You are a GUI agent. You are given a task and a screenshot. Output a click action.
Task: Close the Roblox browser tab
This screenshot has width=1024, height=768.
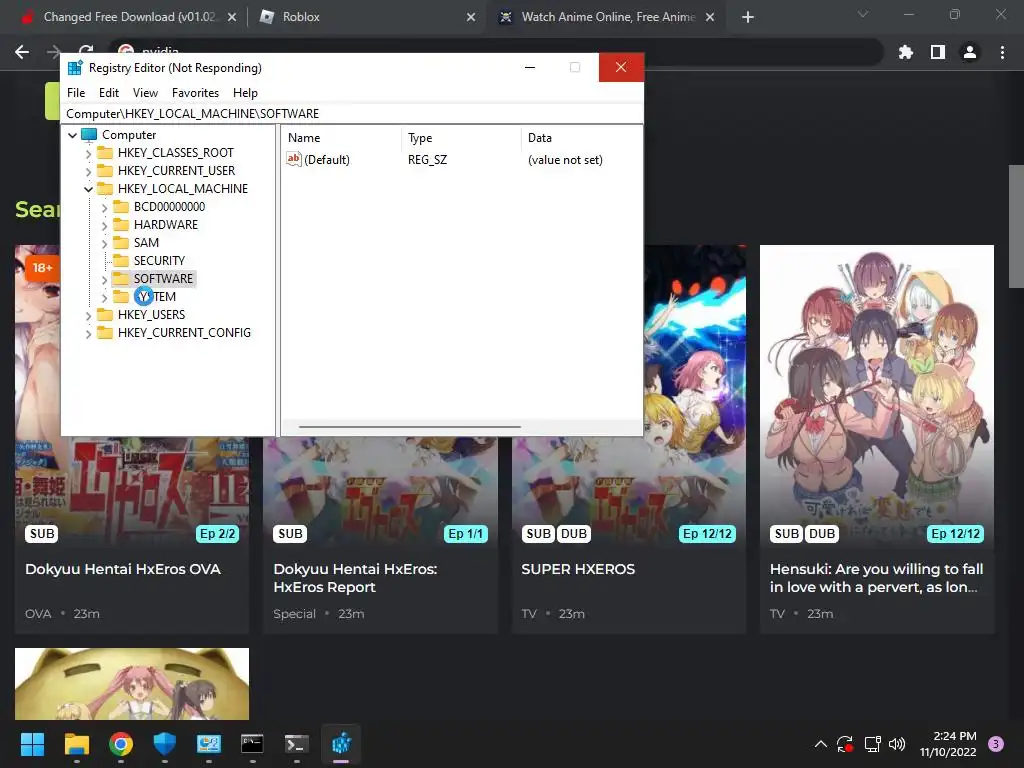pyautogui.click(x=471, y=17)
